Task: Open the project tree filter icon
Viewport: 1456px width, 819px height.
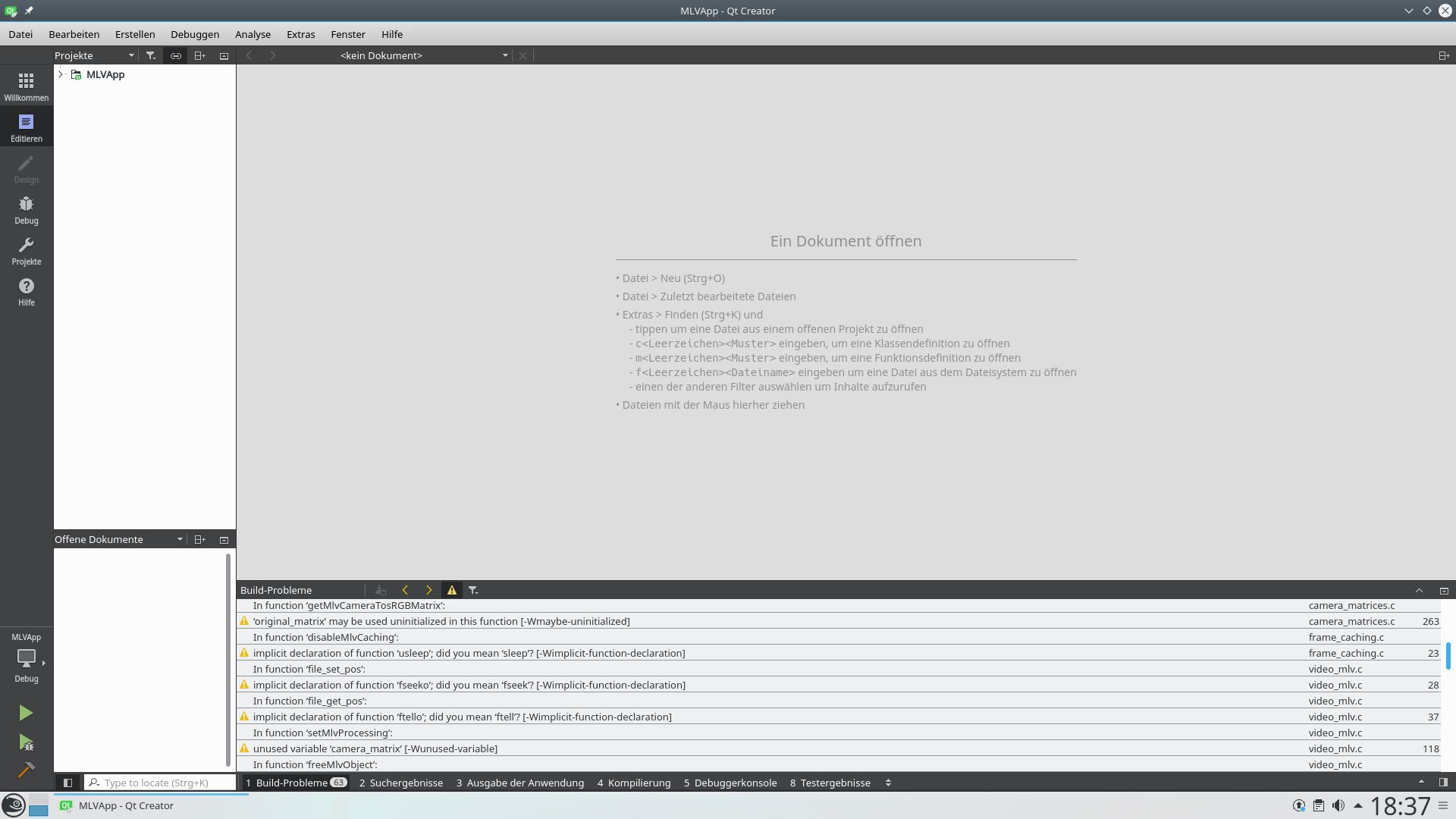Action: [151, 55]
